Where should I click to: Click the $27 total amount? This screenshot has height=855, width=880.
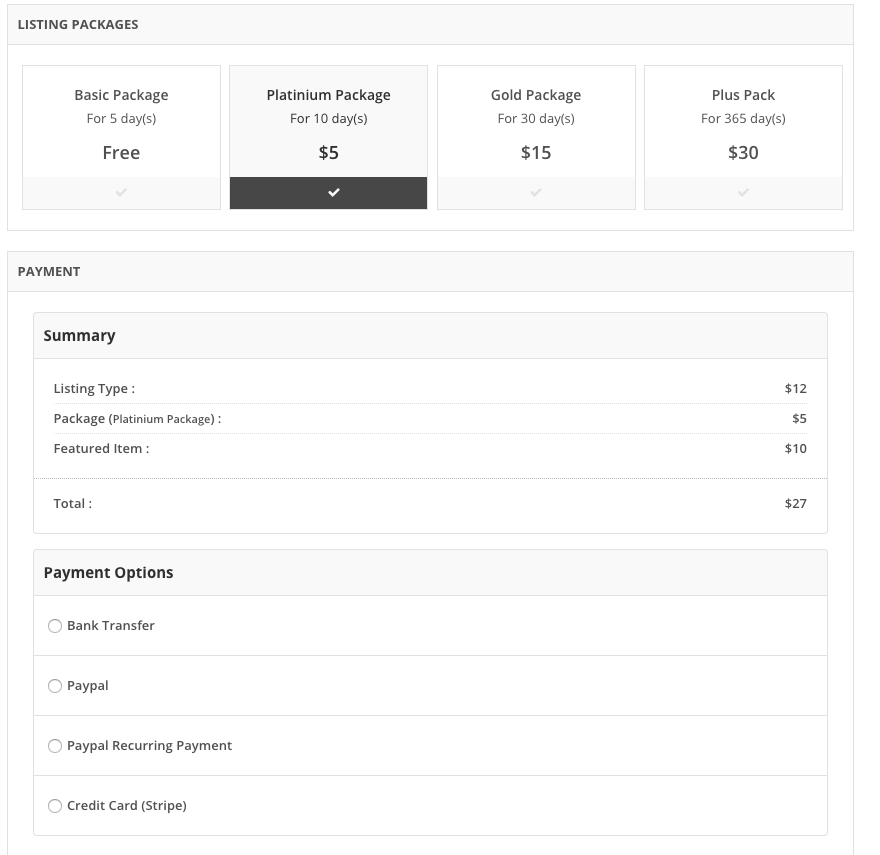tap(795, 504)
